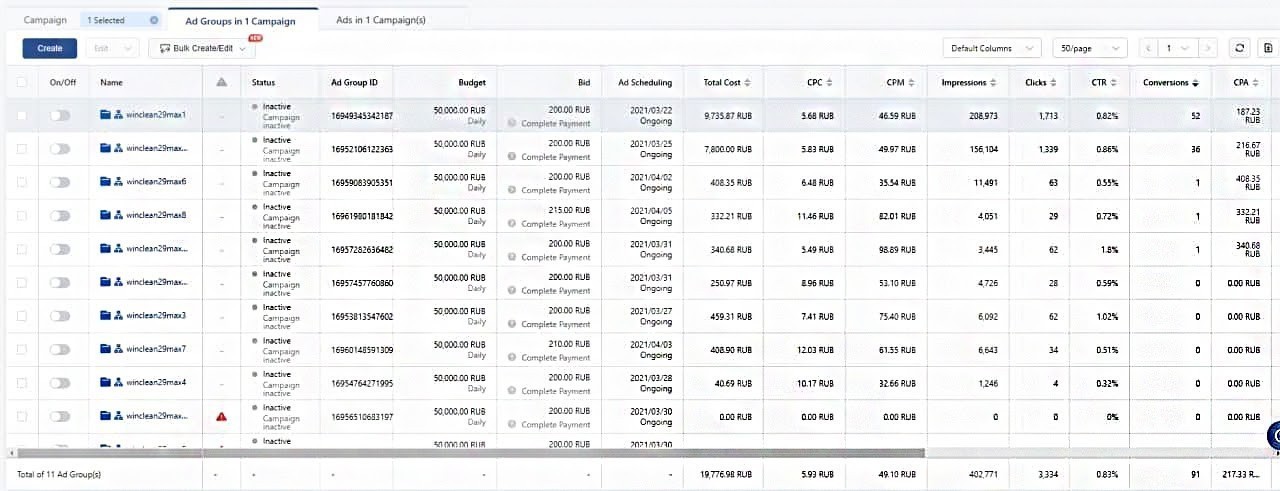Clear the '1 Selected' campaign filter

coord(153,20)
